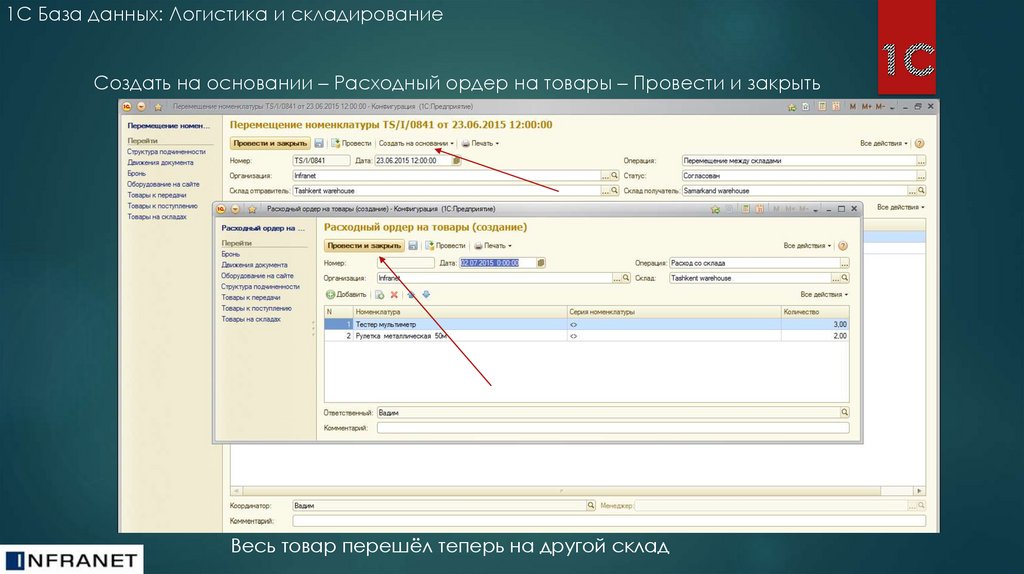Move row down with blue down arrow

426,295
